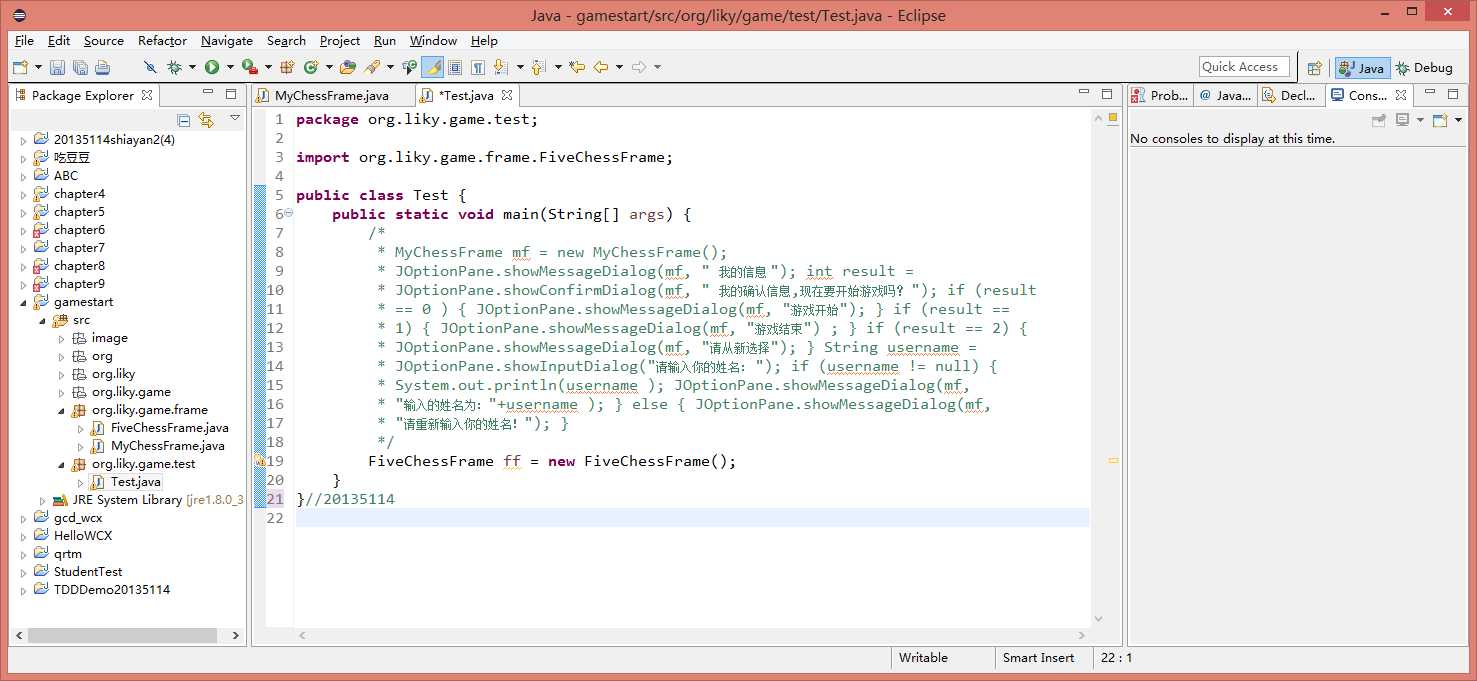
Task: Toggle Mark Occurrences highlighter button
Action: pos(432,67)
